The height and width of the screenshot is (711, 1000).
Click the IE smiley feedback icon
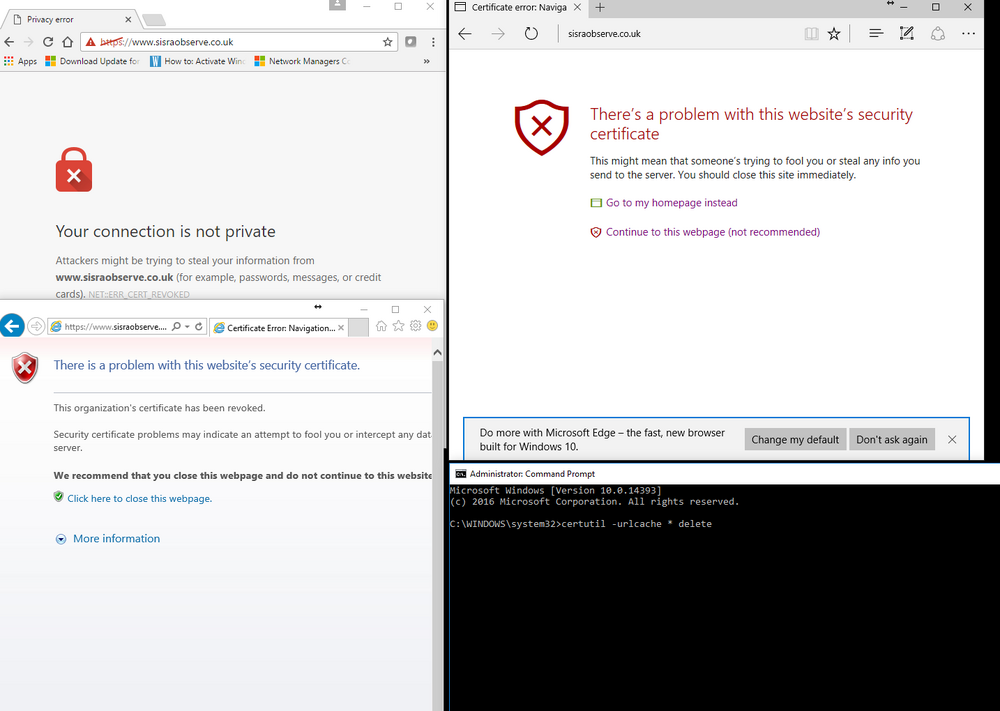[432, 326]
